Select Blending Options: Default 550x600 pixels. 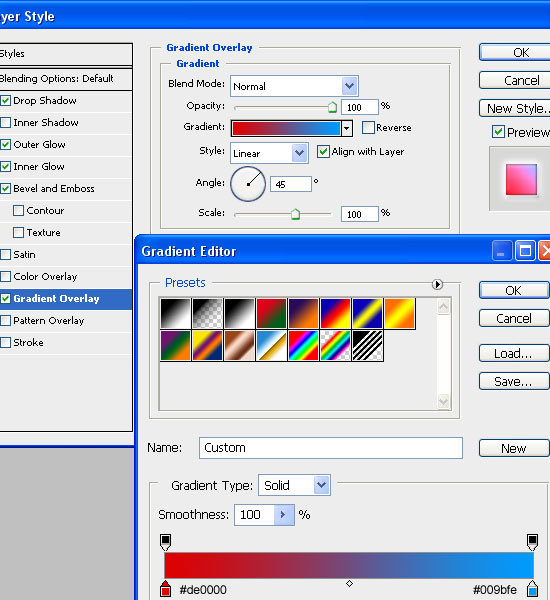[66, 79]
